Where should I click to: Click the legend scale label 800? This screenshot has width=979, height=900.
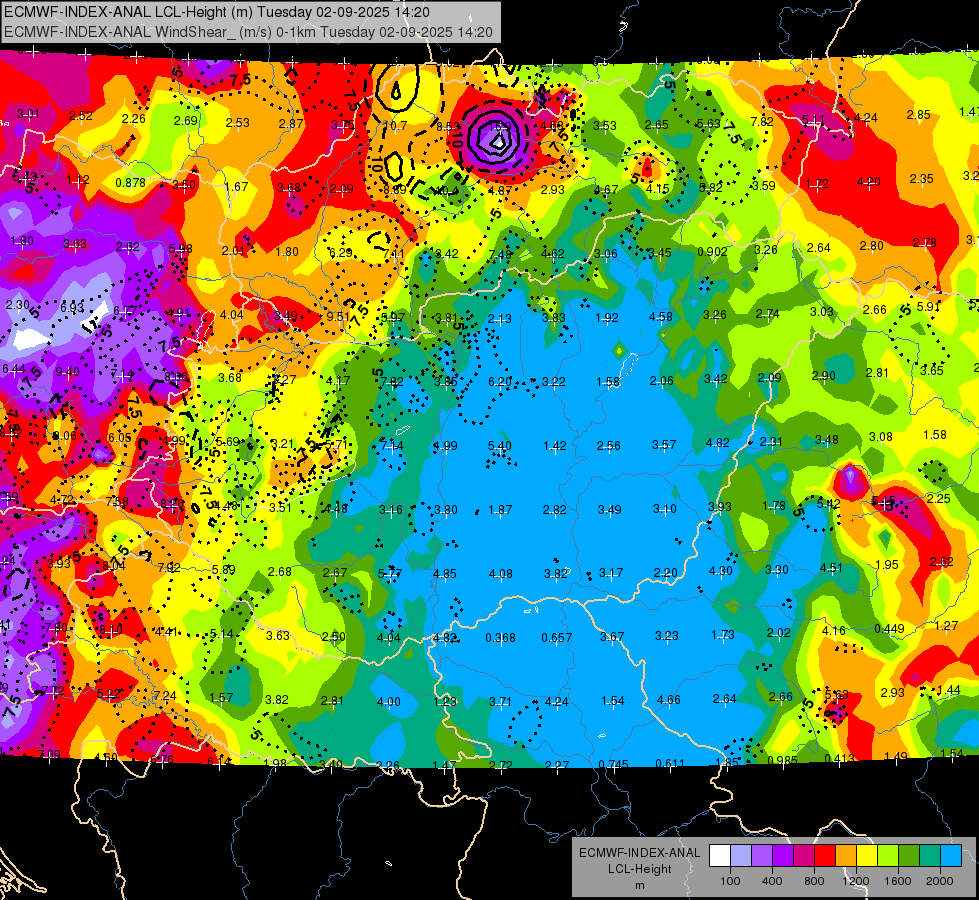tap(814, 881)
